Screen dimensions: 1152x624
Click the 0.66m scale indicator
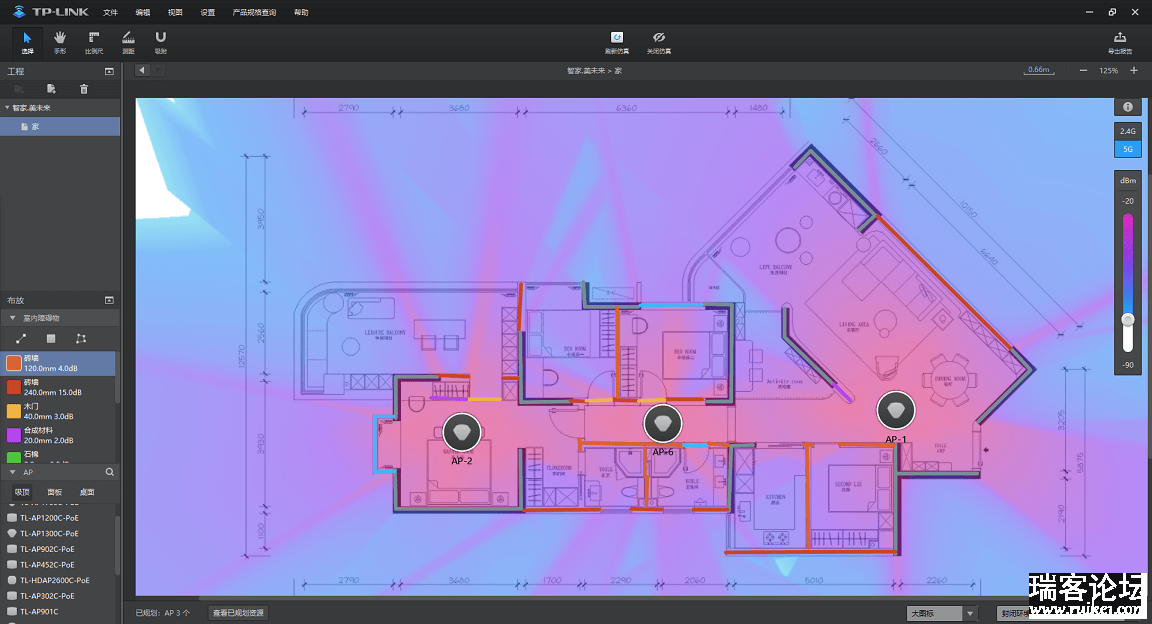1039,70
